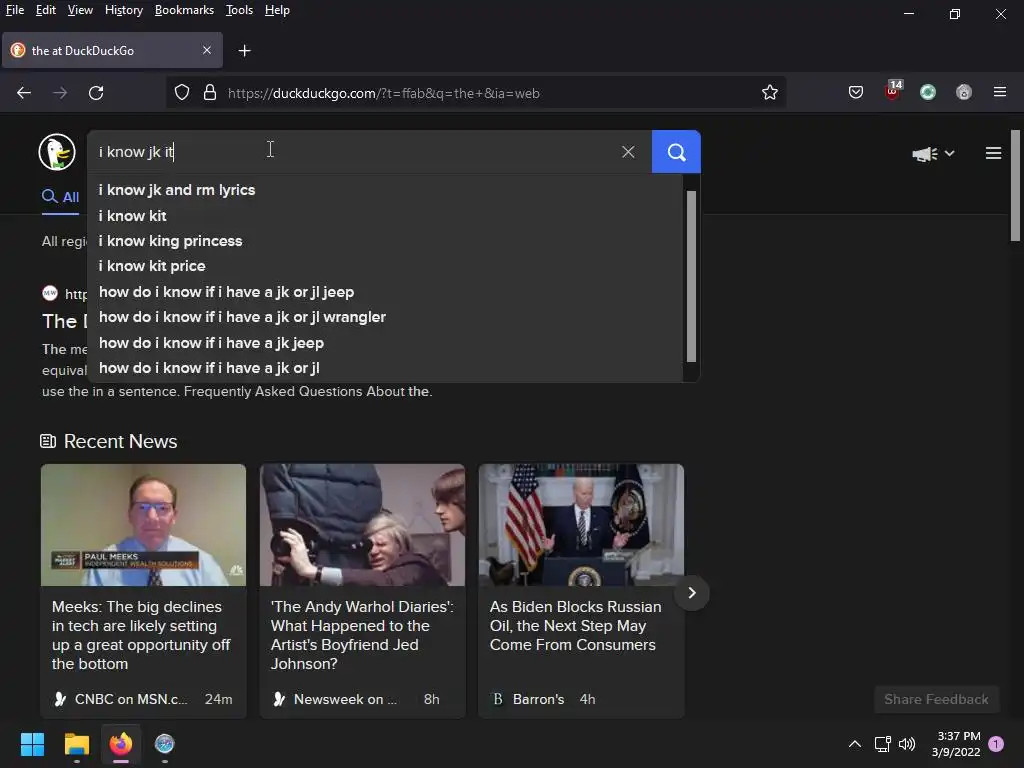The image size is (1024, 768).
Task: Clear the search box with X
Action: pos(628,152)
